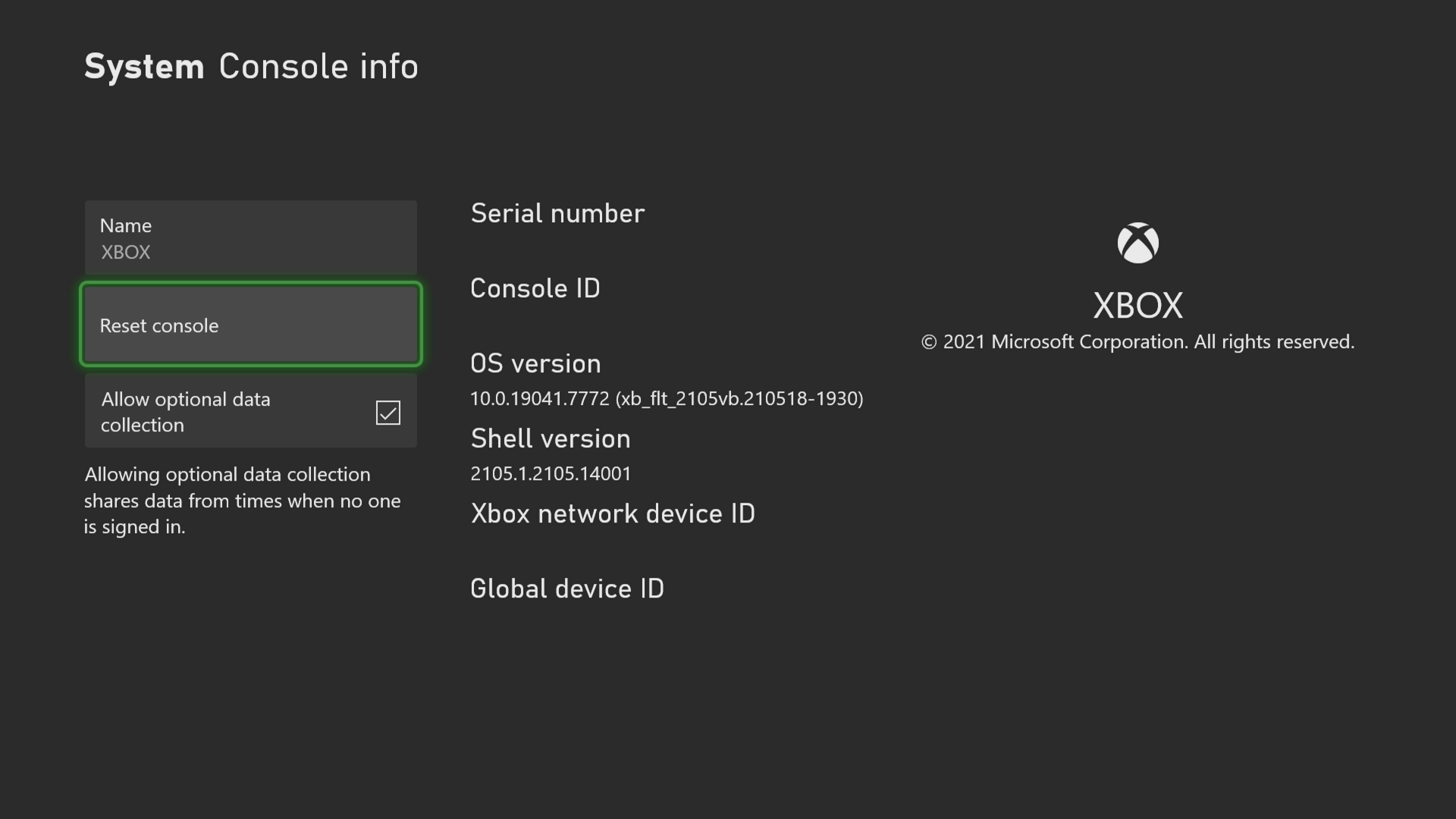This screenshot has height=819, width=1456.
Task: Click the data collection explanation paragraph
Action: (x=242, y=500)
